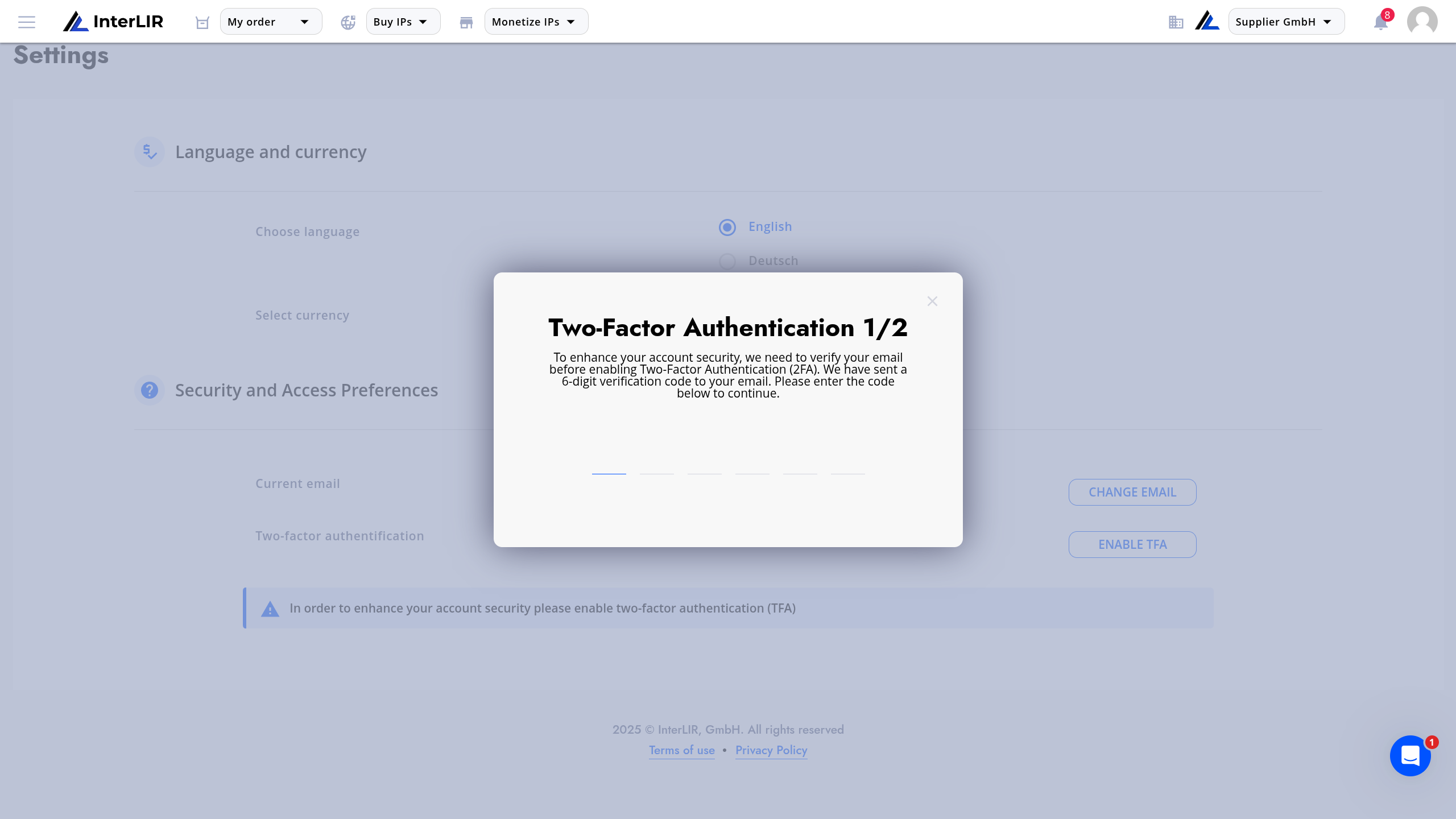Open the user profile avatar

(x=1422, y=22)
